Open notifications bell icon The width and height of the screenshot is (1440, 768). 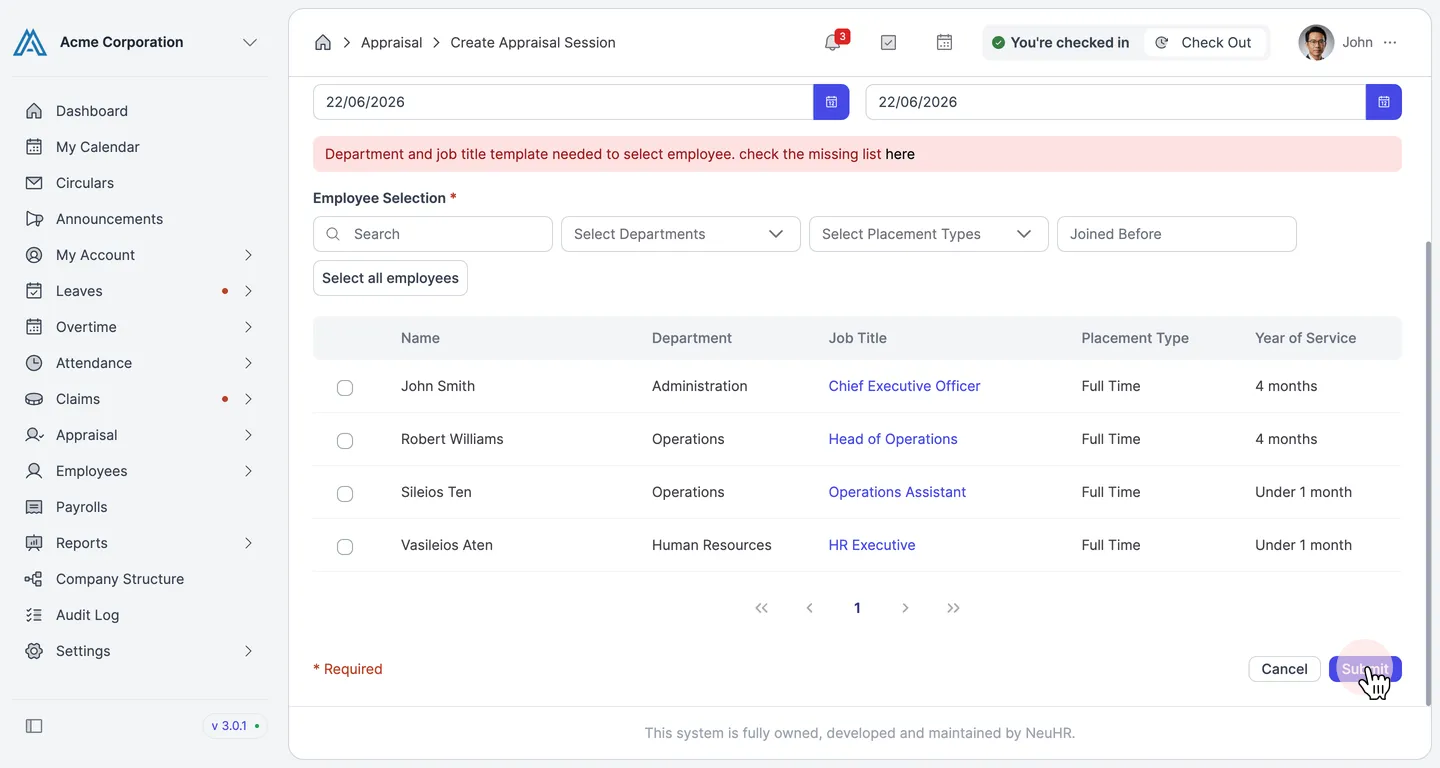(x=832, y=42)
